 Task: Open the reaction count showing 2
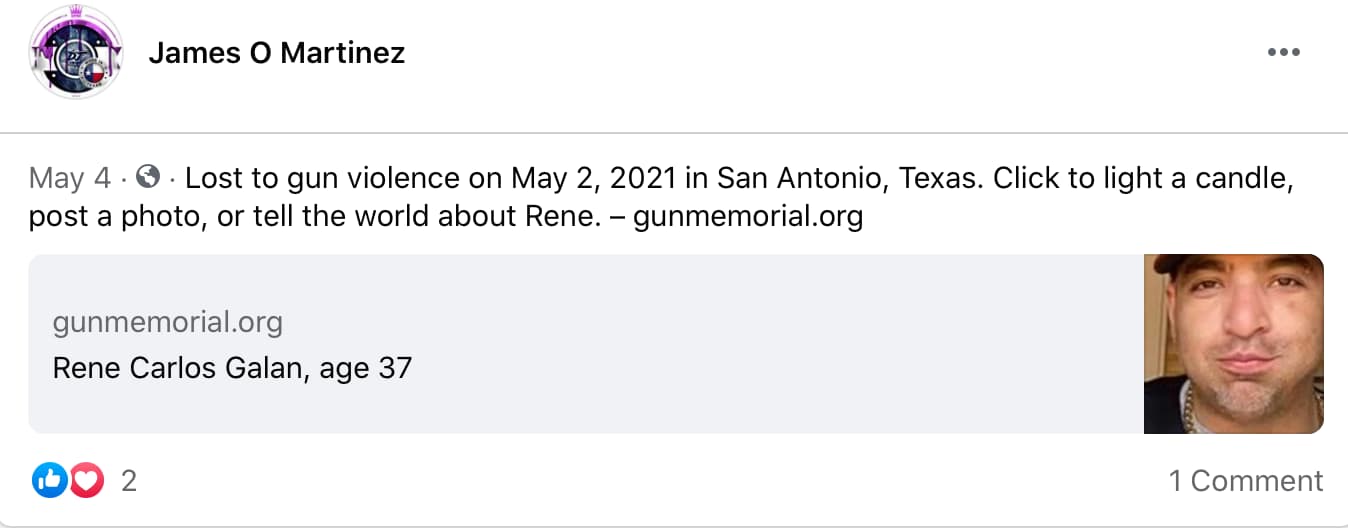point(129,481)
